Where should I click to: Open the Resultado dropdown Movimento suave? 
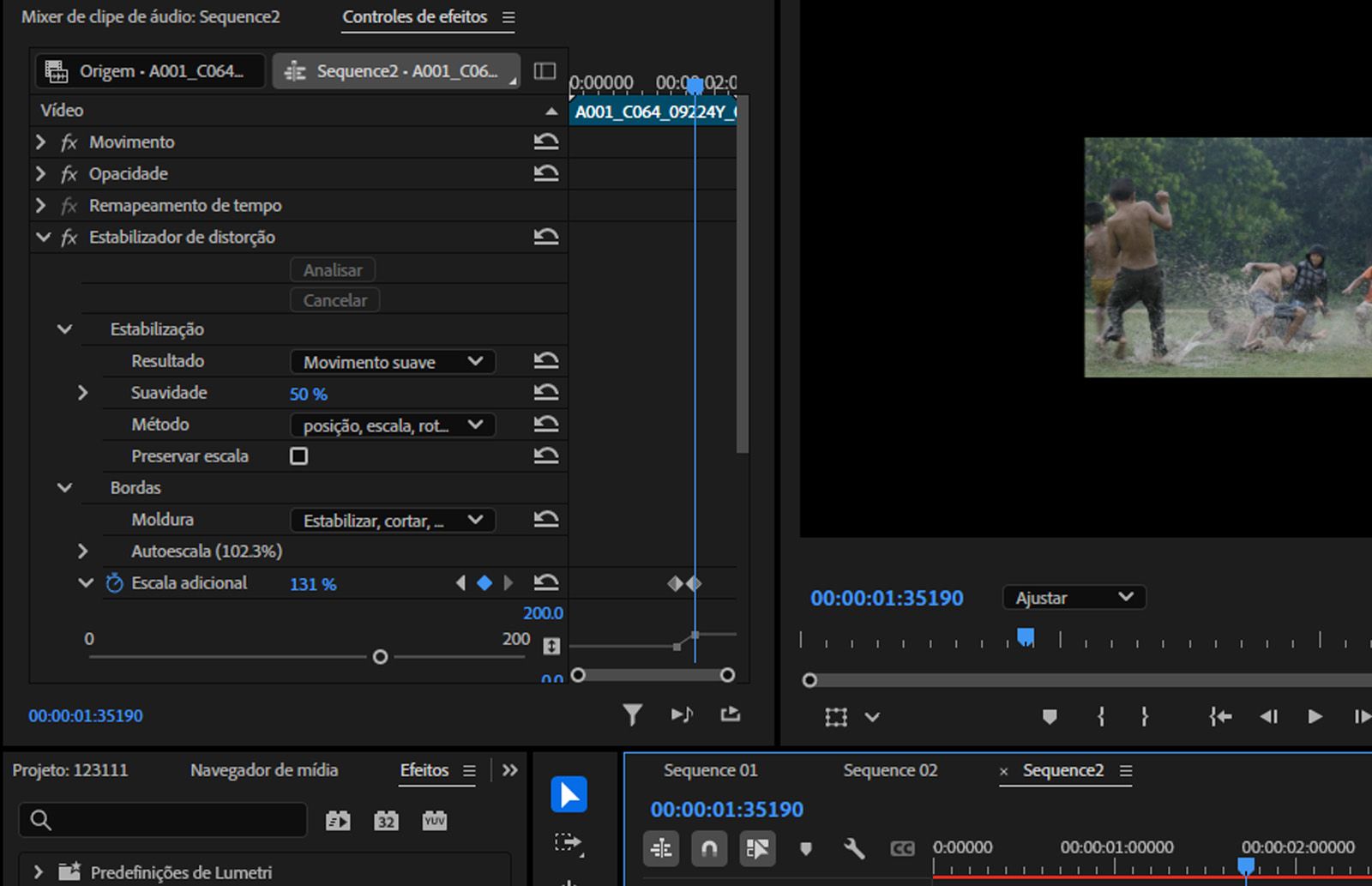pyautogui.click(x=393, y=362)
